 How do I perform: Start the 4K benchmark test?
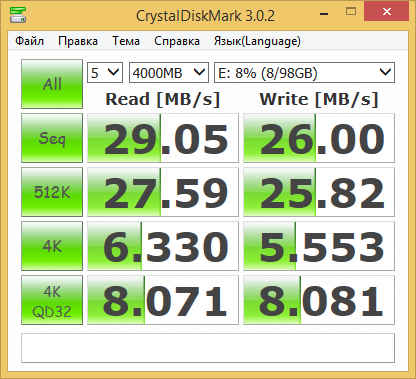point(52,246)
